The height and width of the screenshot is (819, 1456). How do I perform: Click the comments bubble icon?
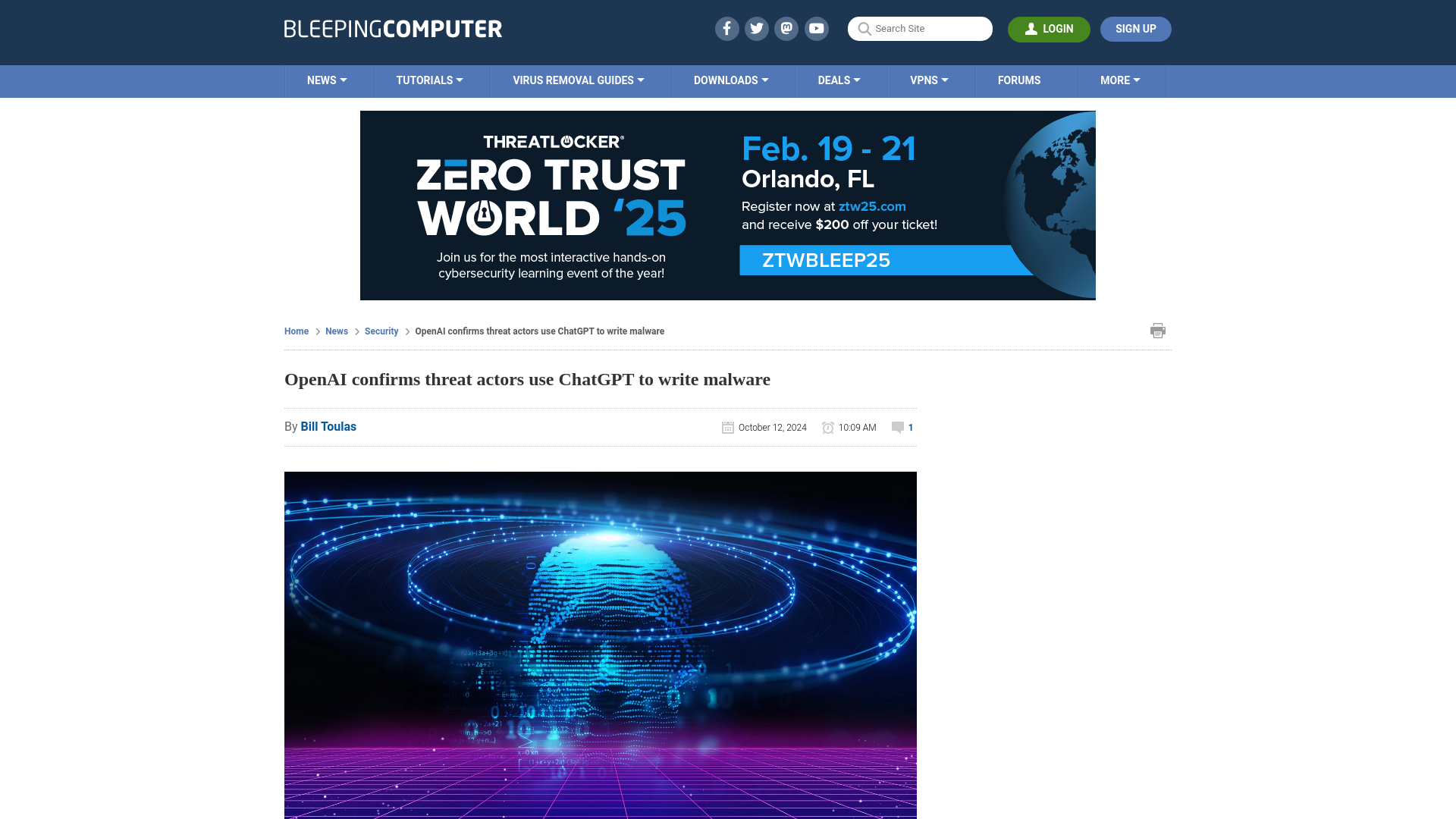[898, 427]
